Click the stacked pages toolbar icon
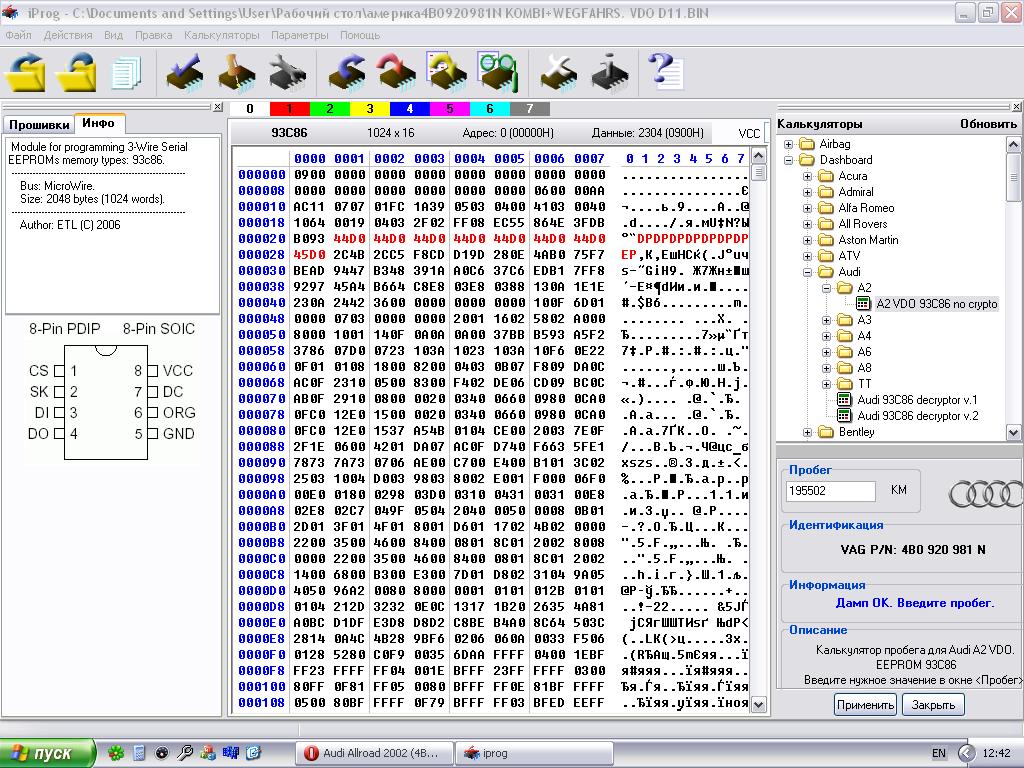 [127, 73]
